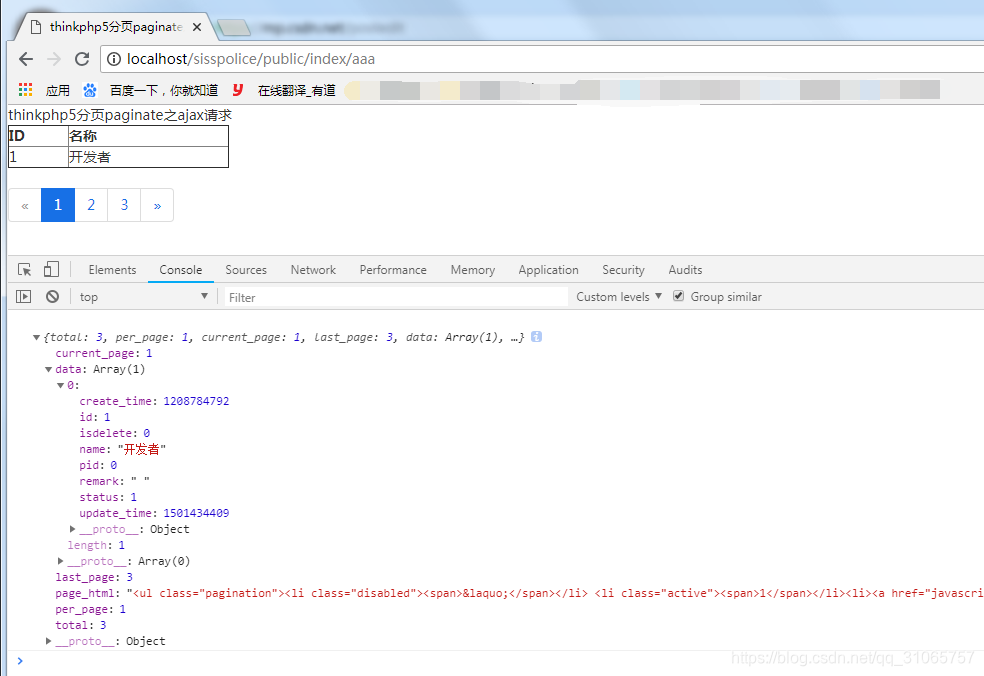Select the thinkphp5分页paginate tab
Image resolution: width=984 pixels, height=676 pixels.
pyautogui.click(x=116, y=27)
